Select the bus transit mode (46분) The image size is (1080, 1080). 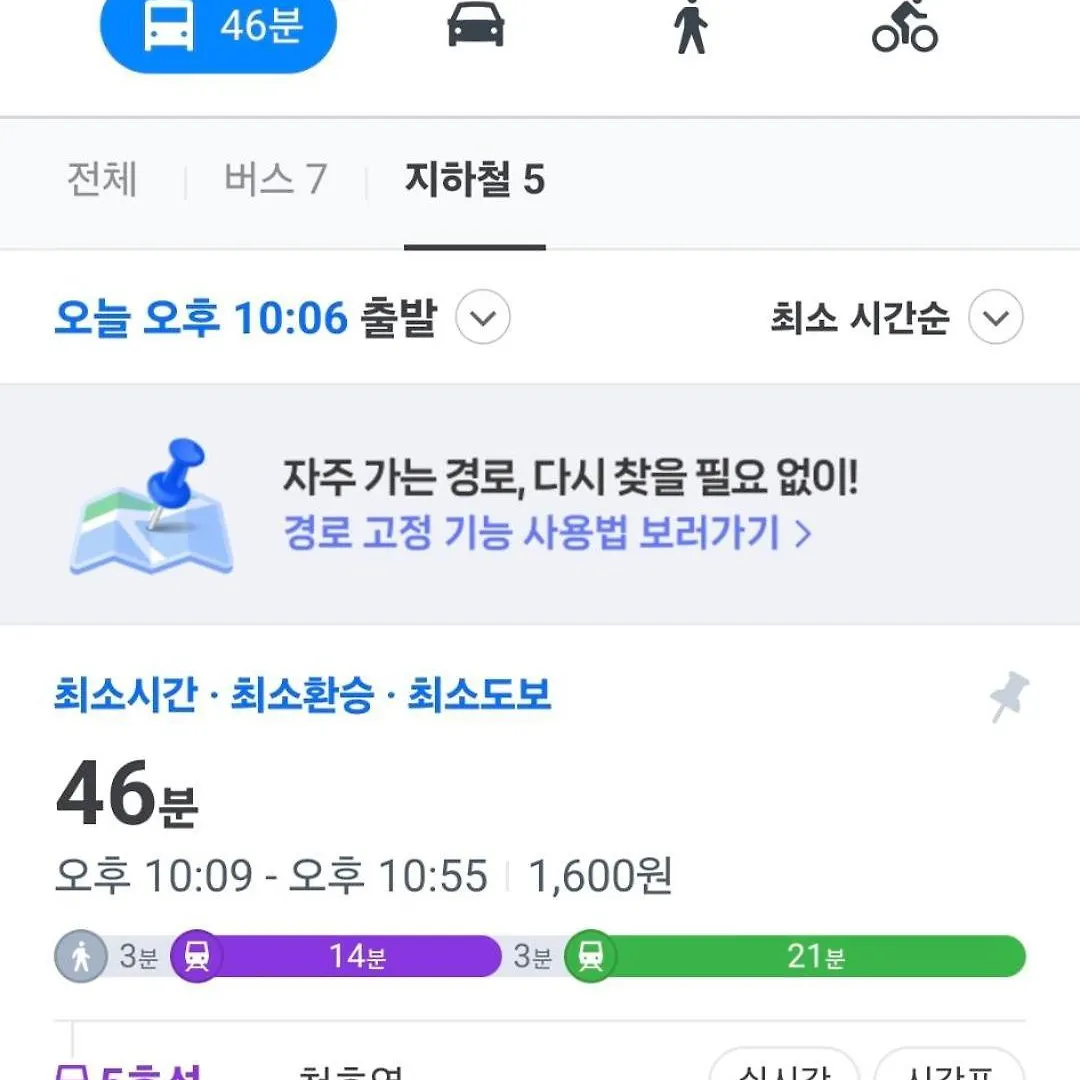(x=218, y=27)
